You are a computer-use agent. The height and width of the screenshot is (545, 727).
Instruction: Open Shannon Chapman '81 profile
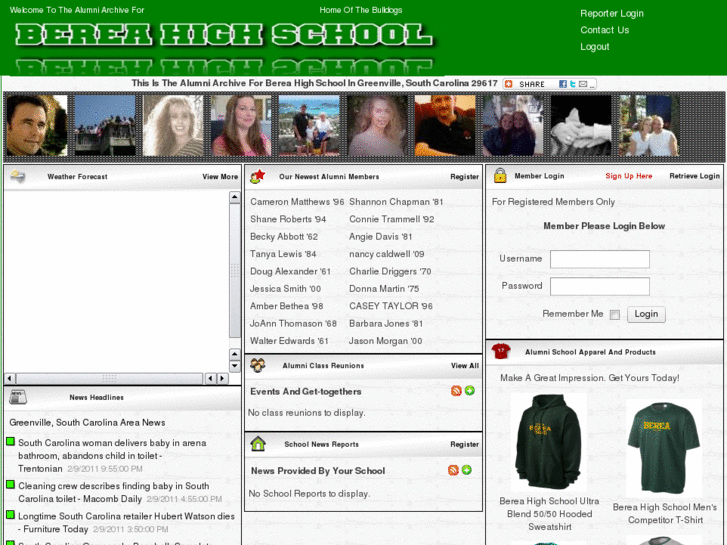[x=396, y=202]
